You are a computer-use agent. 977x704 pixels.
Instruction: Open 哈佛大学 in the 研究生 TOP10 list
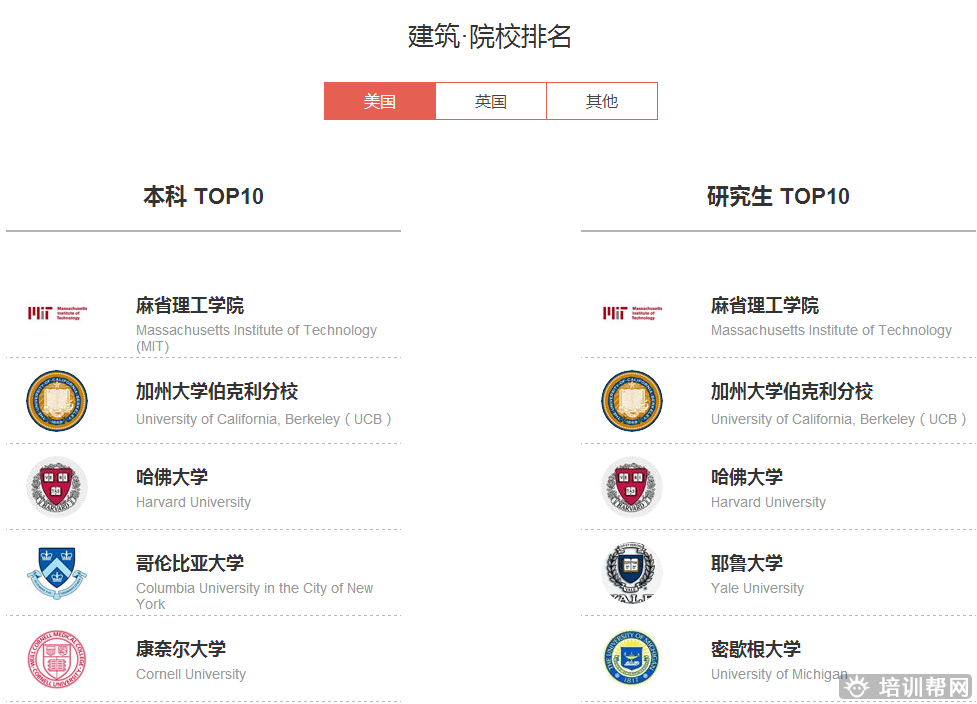tap(747, 477)
